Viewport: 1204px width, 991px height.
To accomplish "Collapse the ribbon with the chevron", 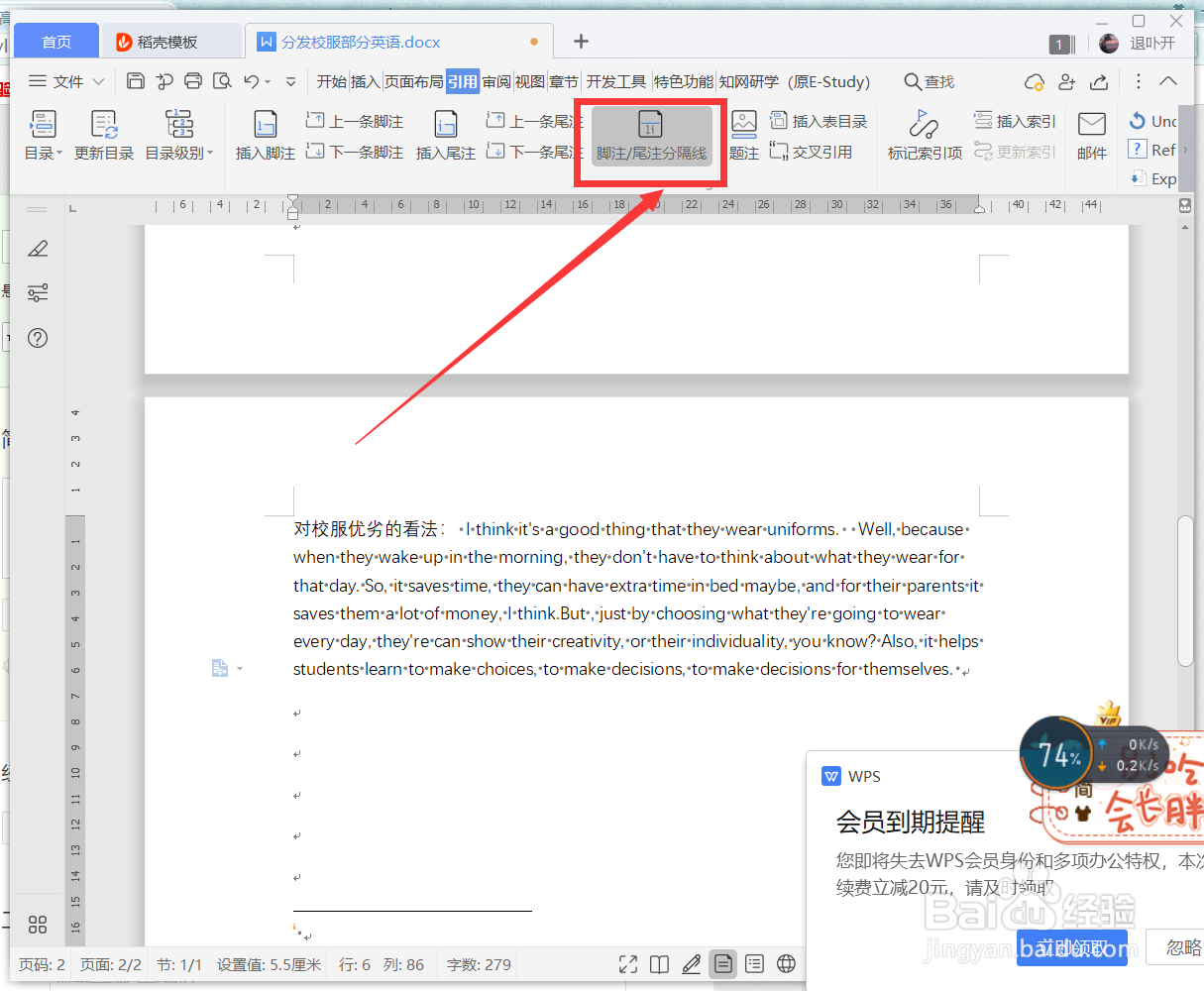I will [x=1168, y=81].
